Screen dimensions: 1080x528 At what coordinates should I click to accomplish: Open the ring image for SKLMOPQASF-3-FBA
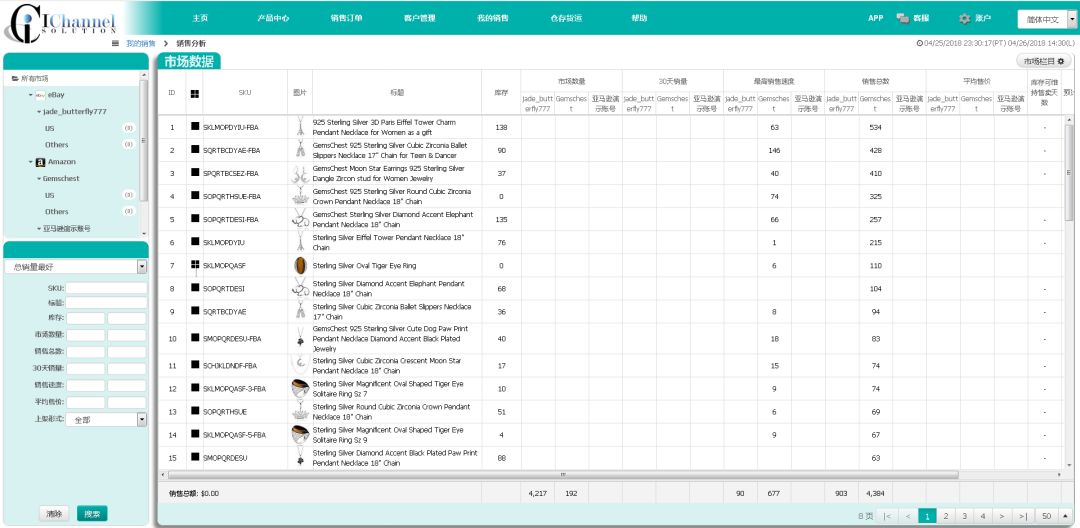pyautogui.click(x=300, y=388)
